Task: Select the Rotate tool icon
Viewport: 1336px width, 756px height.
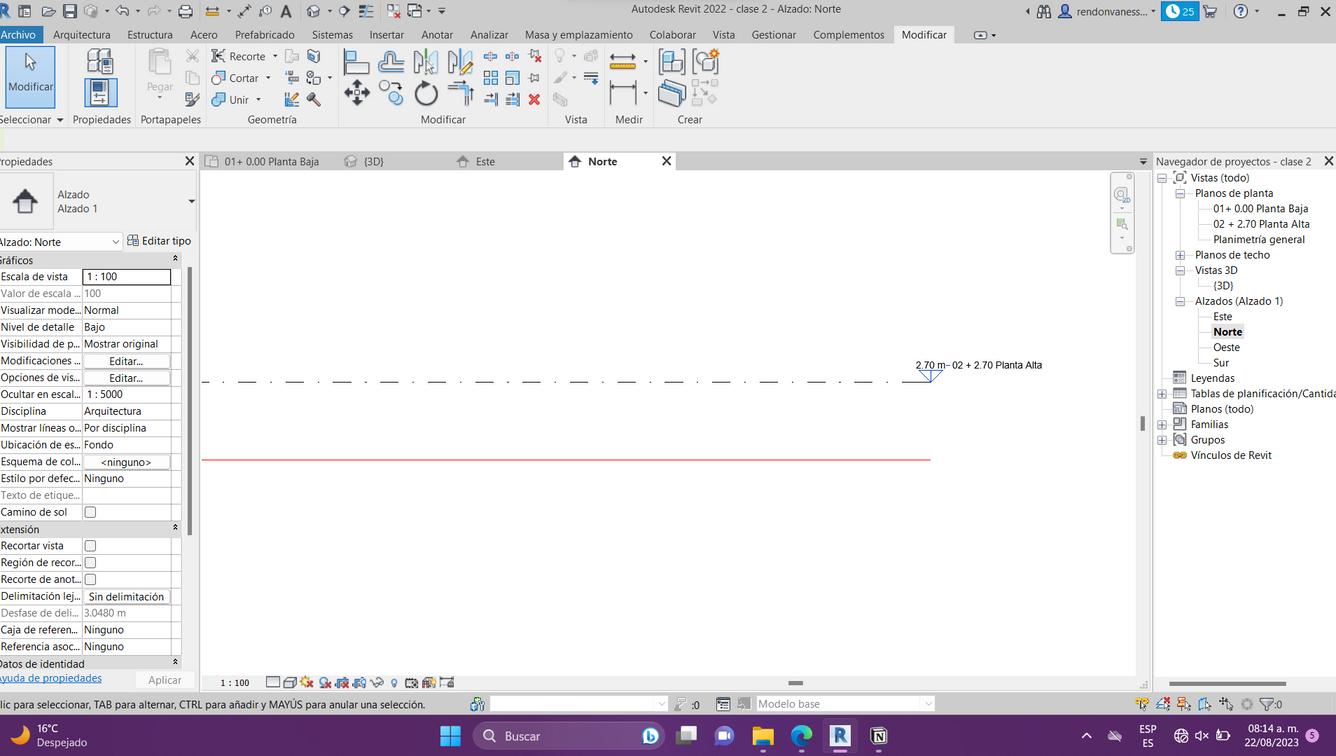Action: pyautogui.click(x=426, y=94)
